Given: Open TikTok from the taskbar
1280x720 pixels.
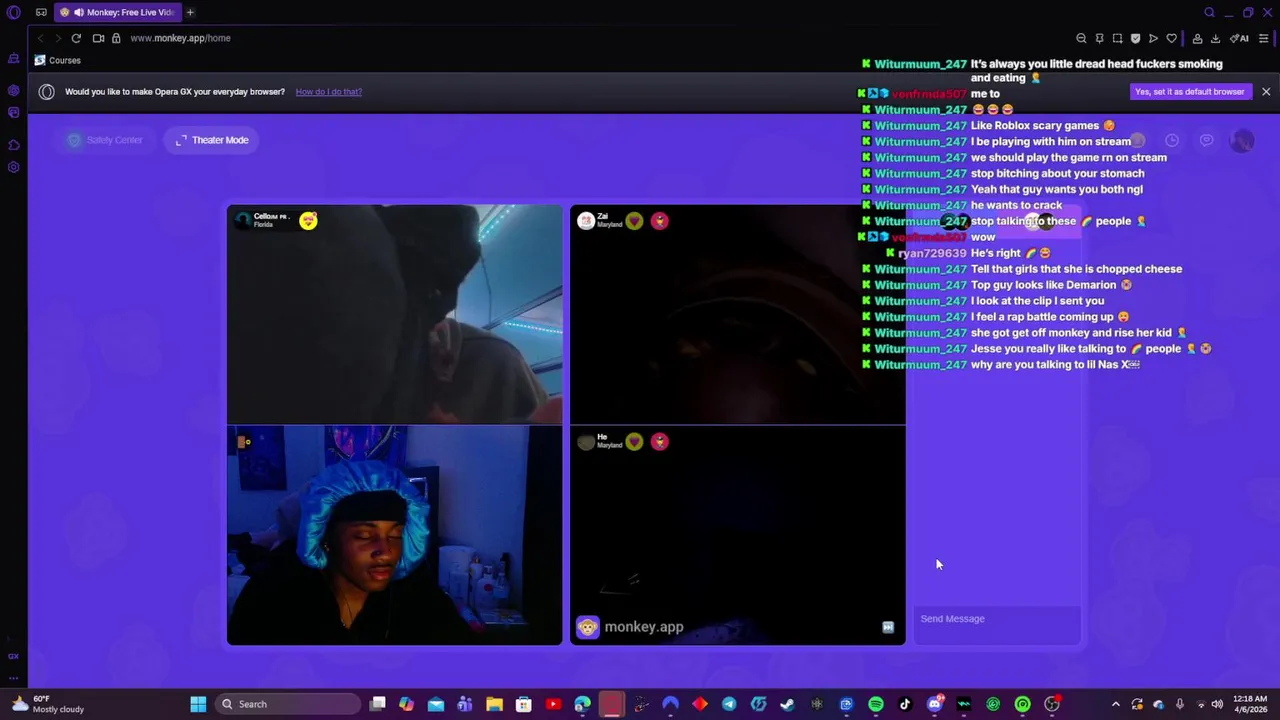Looking at the screenshot, I should [905, 704].
